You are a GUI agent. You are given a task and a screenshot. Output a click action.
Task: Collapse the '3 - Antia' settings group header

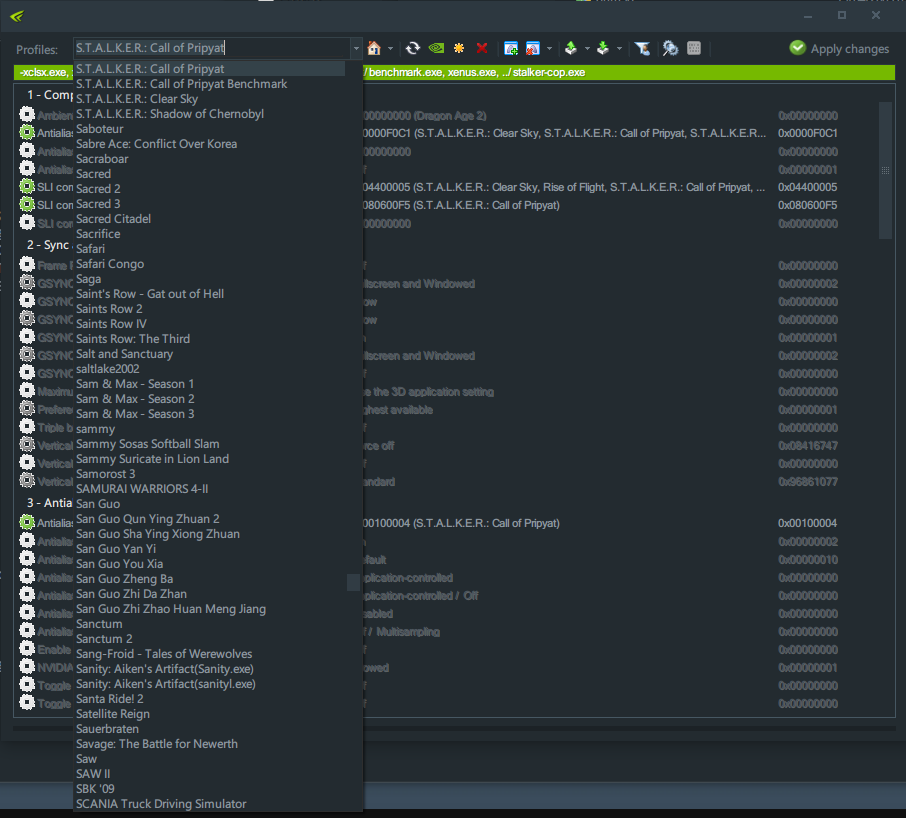point(50,503)
